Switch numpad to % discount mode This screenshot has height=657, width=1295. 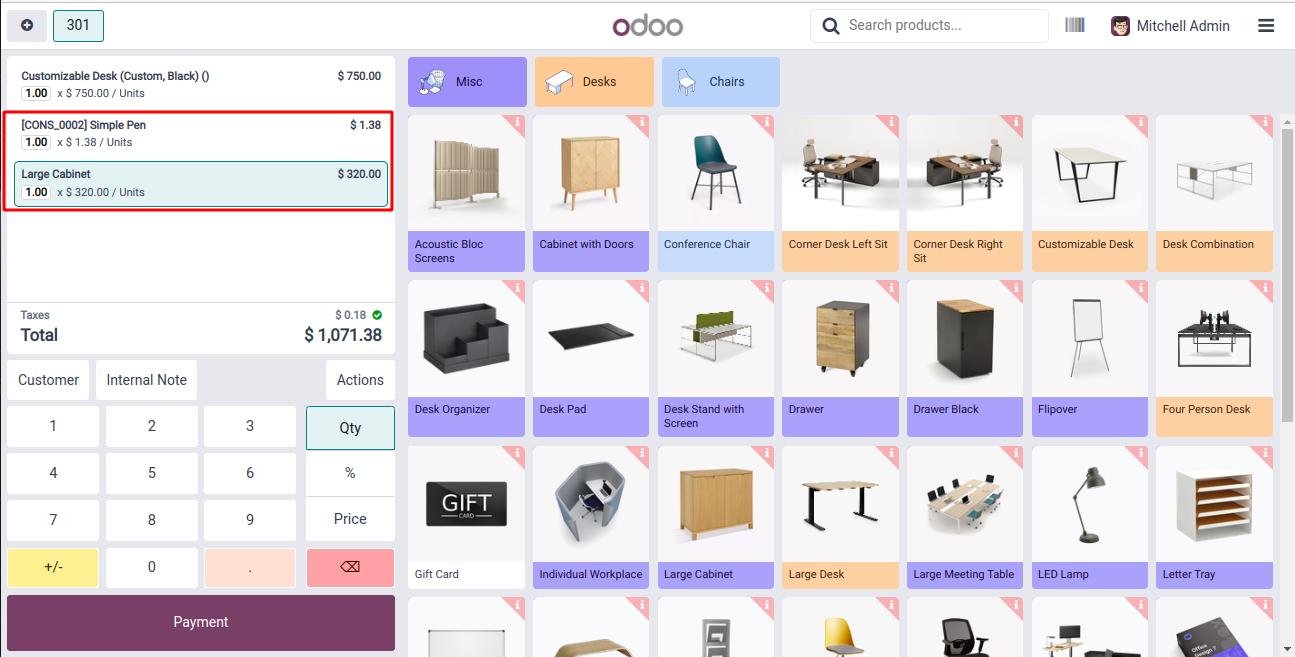click(x=350, y=473)
